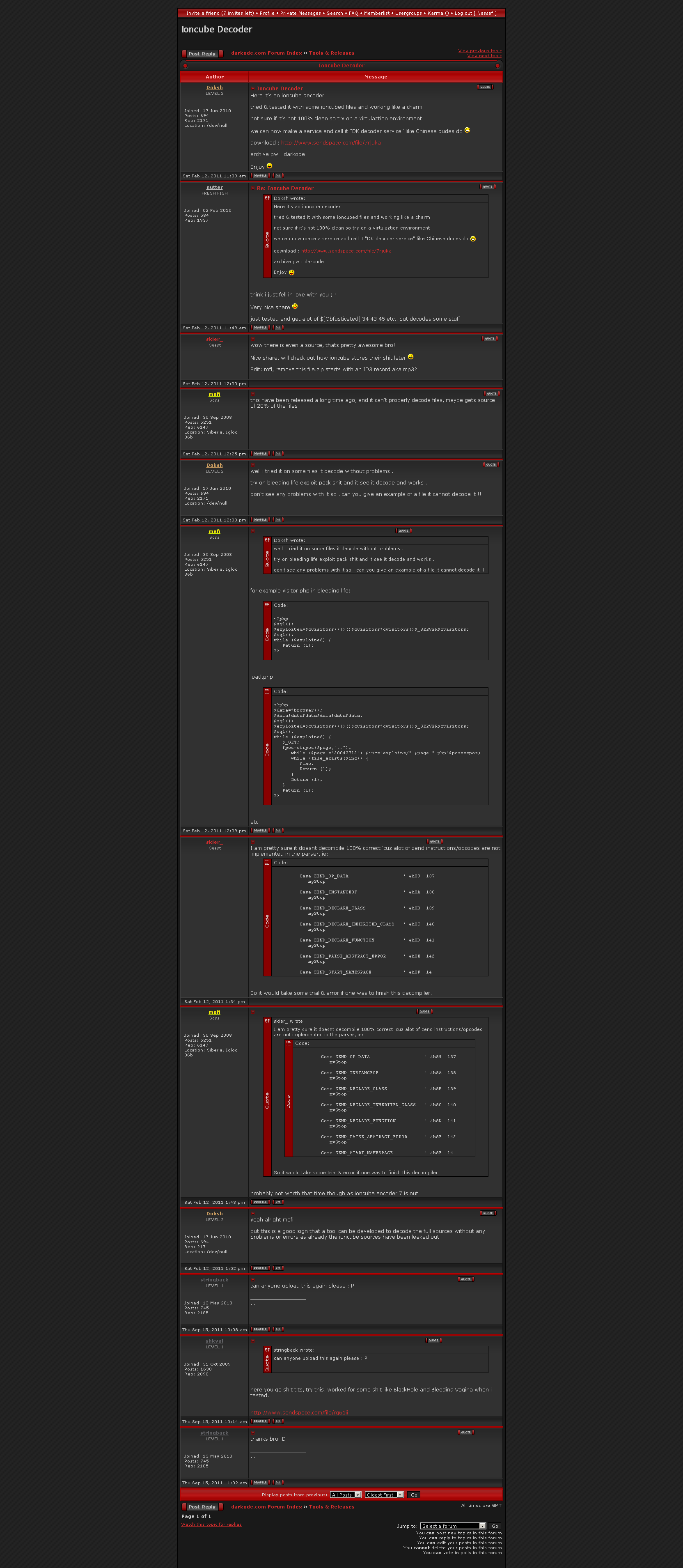
Task: Open the 'All Posts' dropdown
Action: (345, 1495)
